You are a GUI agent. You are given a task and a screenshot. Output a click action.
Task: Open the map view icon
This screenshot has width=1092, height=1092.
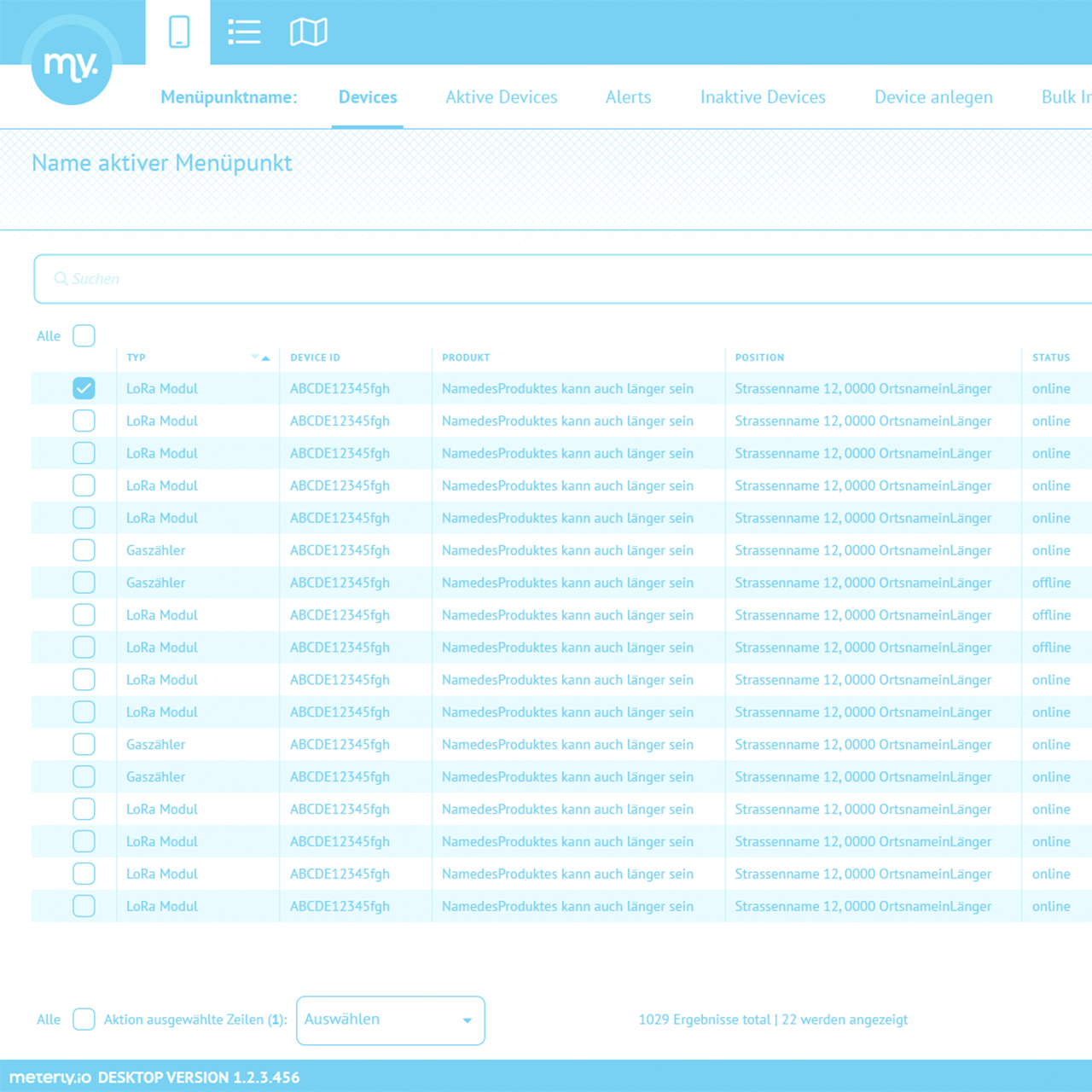click(309, 32)
